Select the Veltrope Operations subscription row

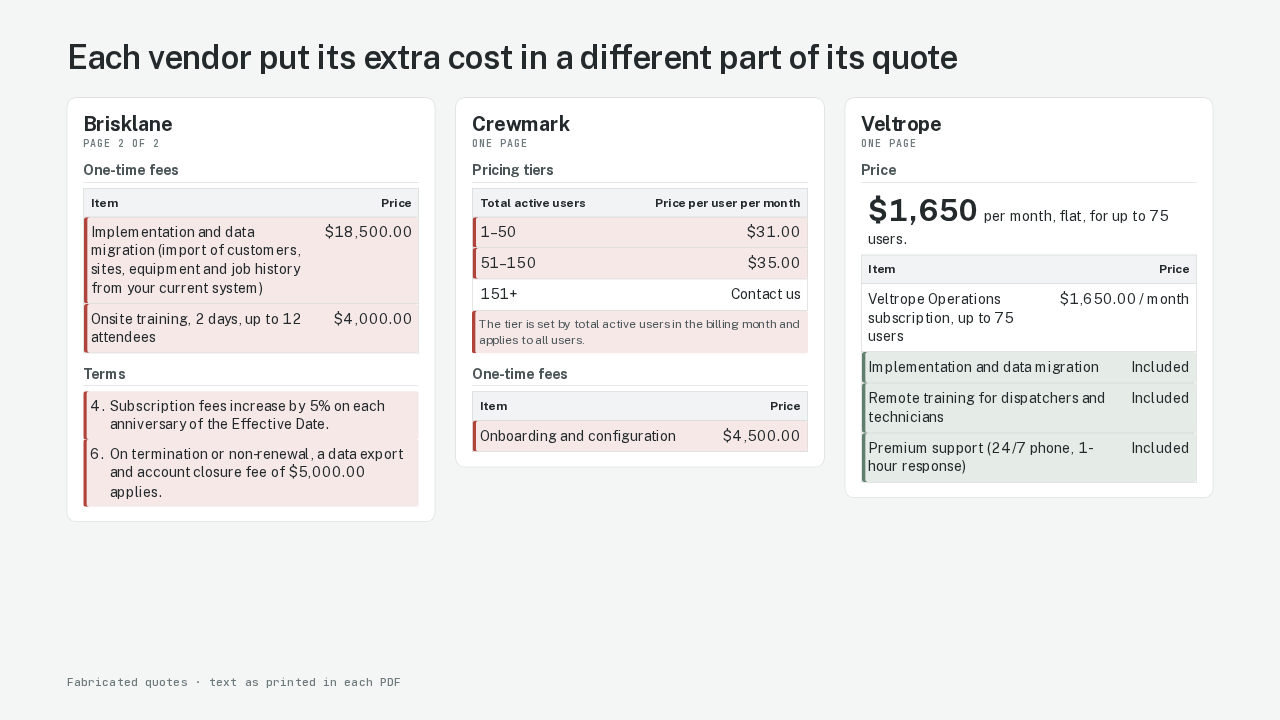(1028, 317)
